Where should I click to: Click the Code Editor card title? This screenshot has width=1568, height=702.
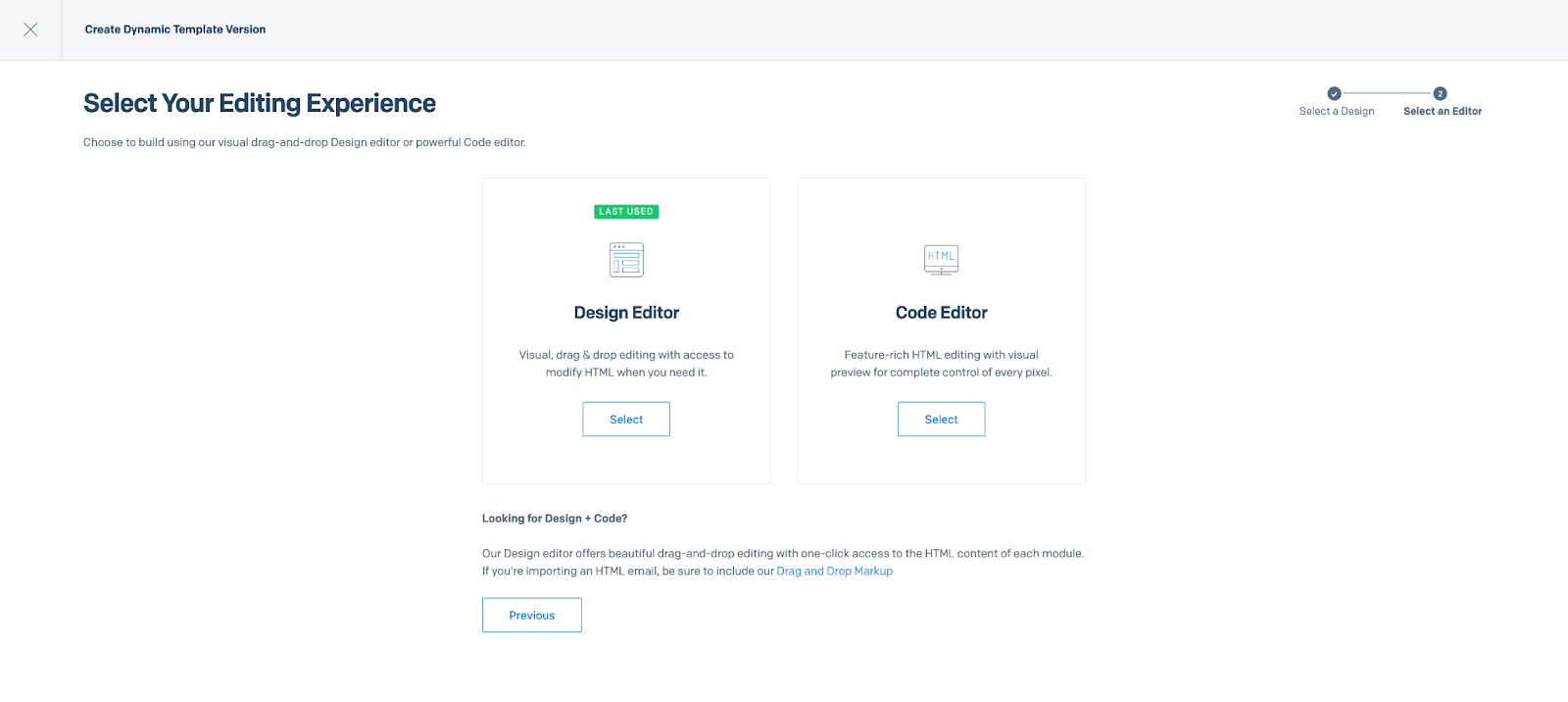[941, 313]
